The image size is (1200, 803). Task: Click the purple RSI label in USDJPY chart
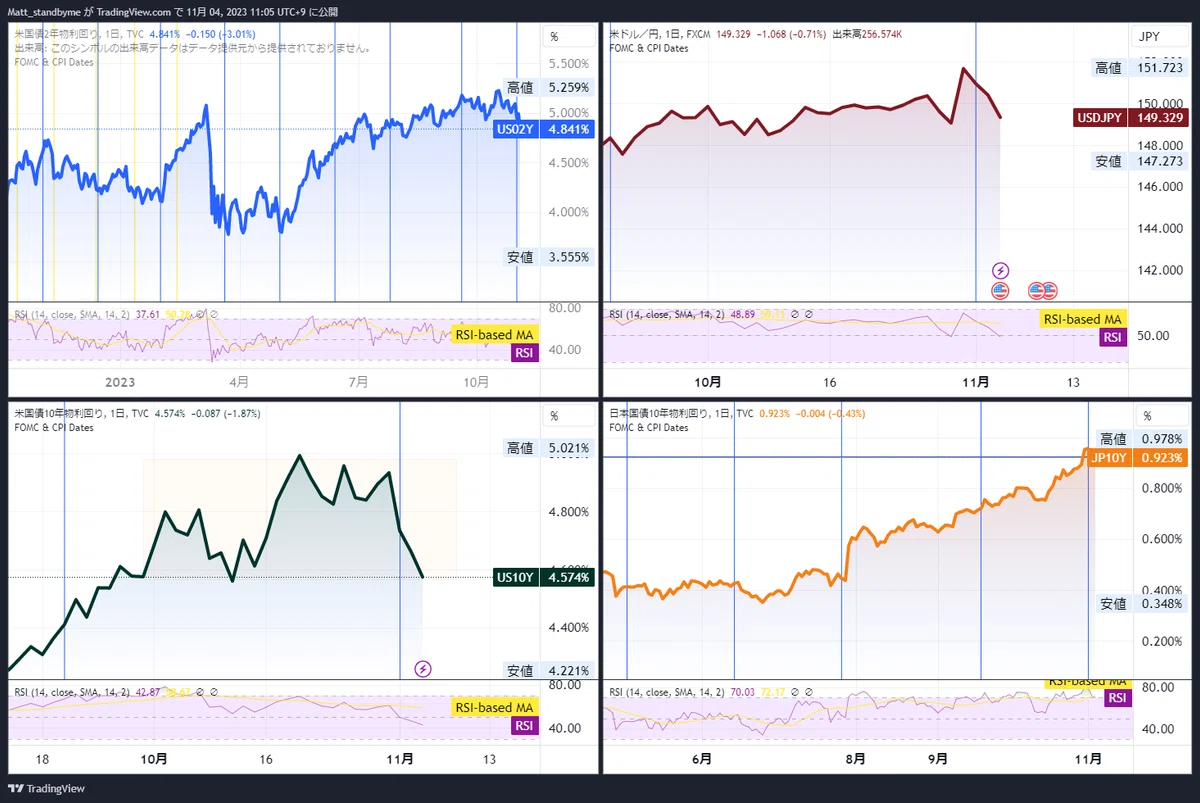coord(1114,338)
